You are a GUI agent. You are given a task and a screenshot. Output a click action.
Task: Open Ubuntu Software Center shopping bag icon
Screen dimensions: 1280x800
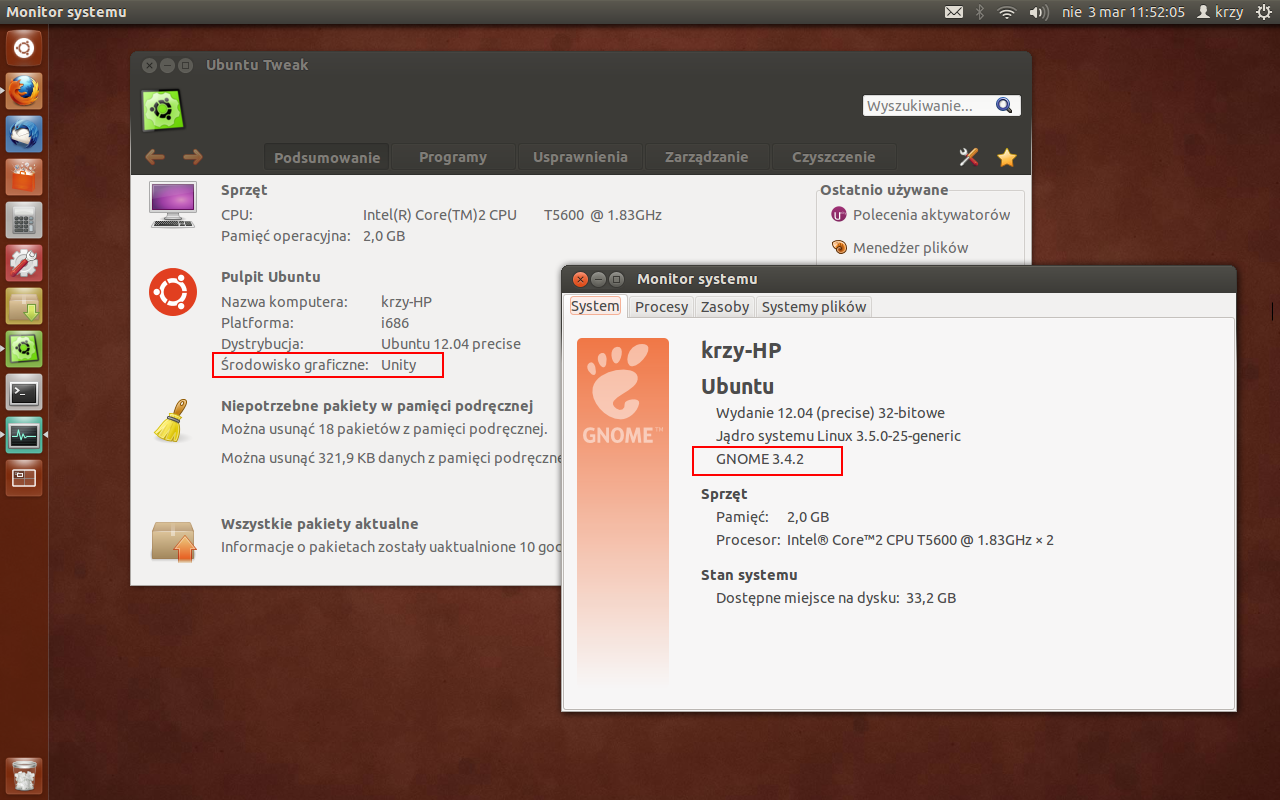(x=24, y=177)
